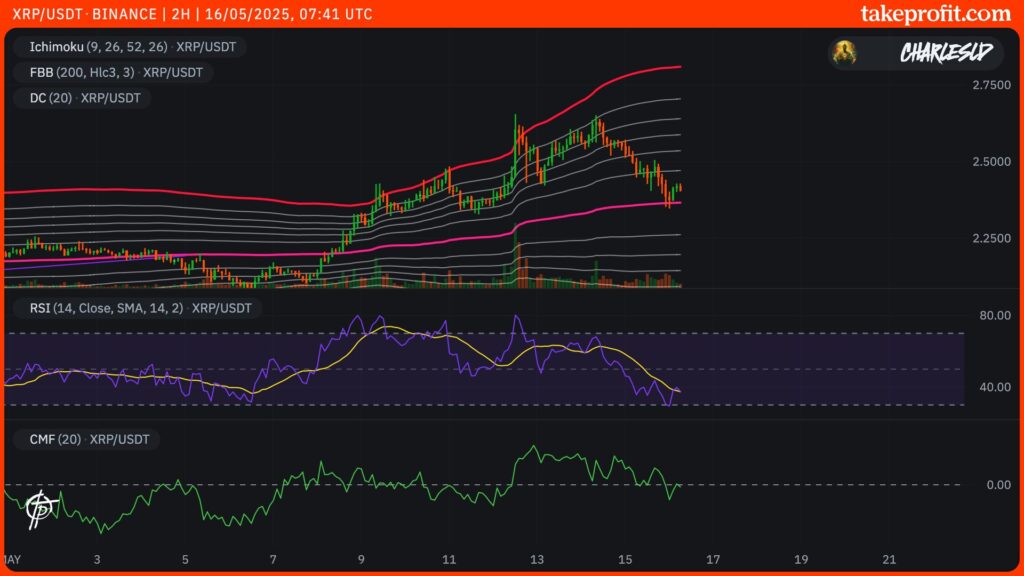Image resolution: width=1024 pixels, height=576 pixels.
Task: Click the 2.2500 price axis label
Action: 993,238
